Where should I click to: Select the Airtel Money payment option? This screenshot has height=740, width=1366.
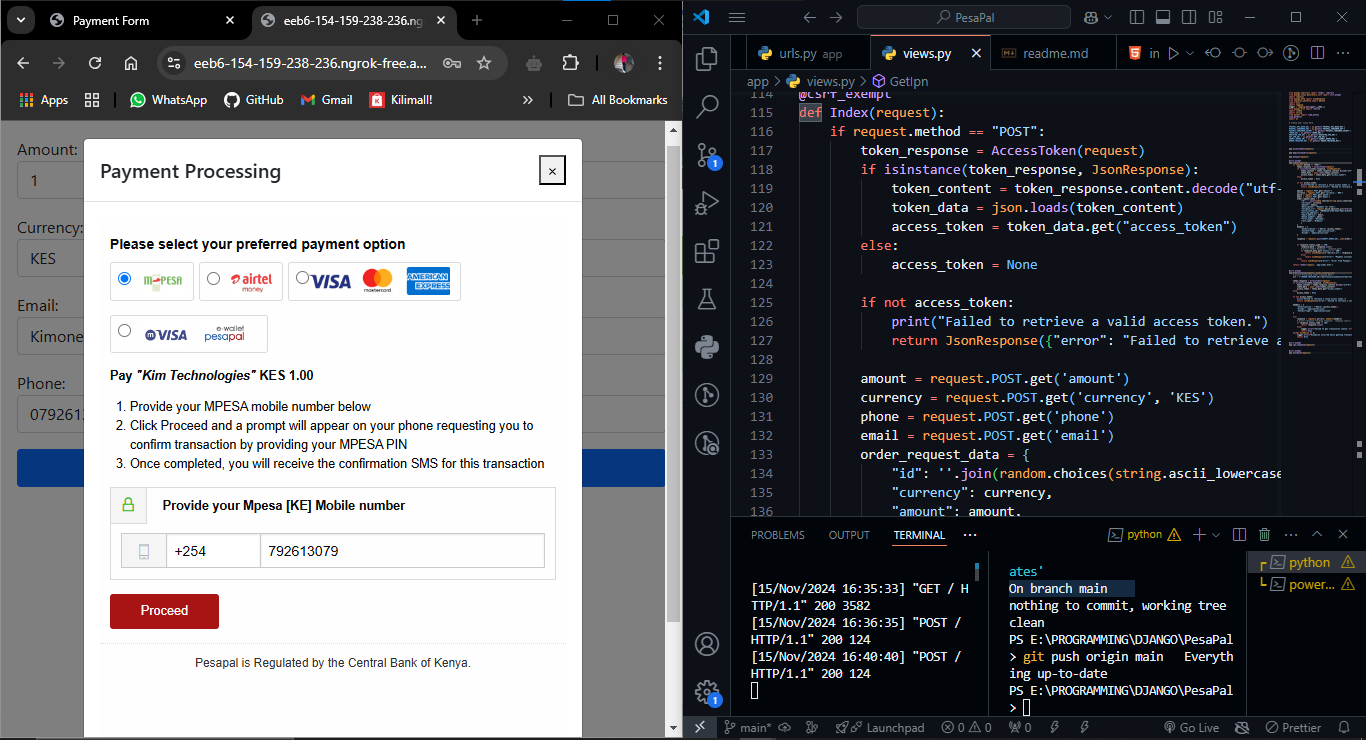[213, 279]
